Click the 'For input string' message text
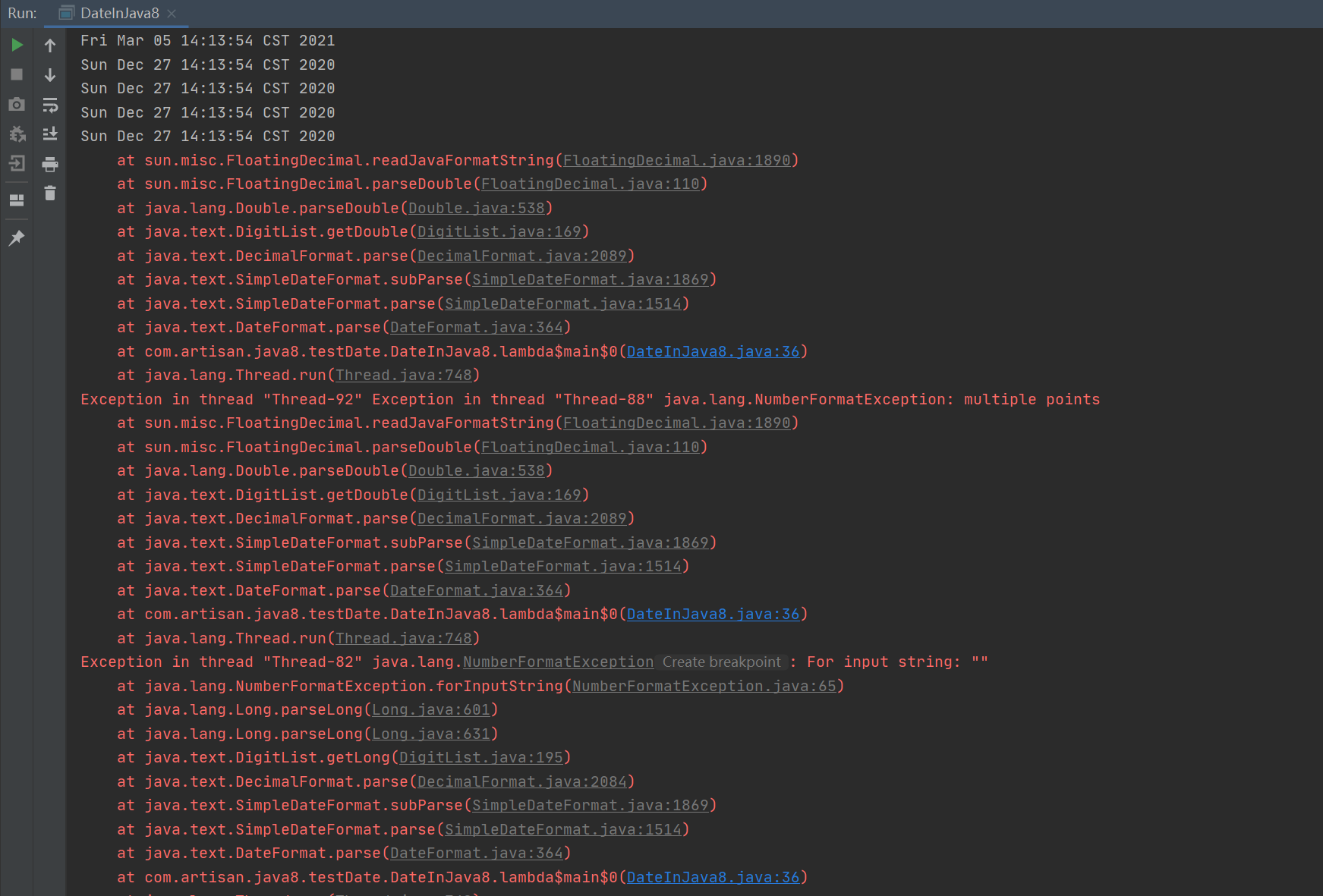The height and width of the screenshot is (896, 1323). [880, 662]
